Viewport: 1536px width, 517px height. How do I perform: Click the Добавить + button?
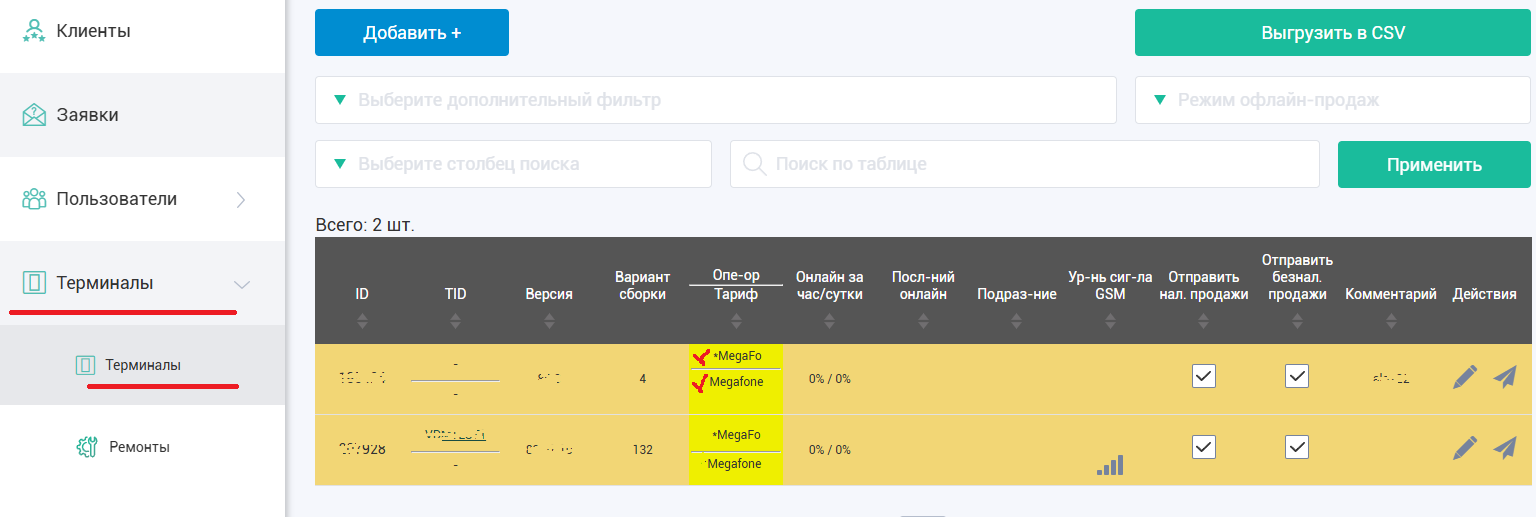tap(412, 33)
